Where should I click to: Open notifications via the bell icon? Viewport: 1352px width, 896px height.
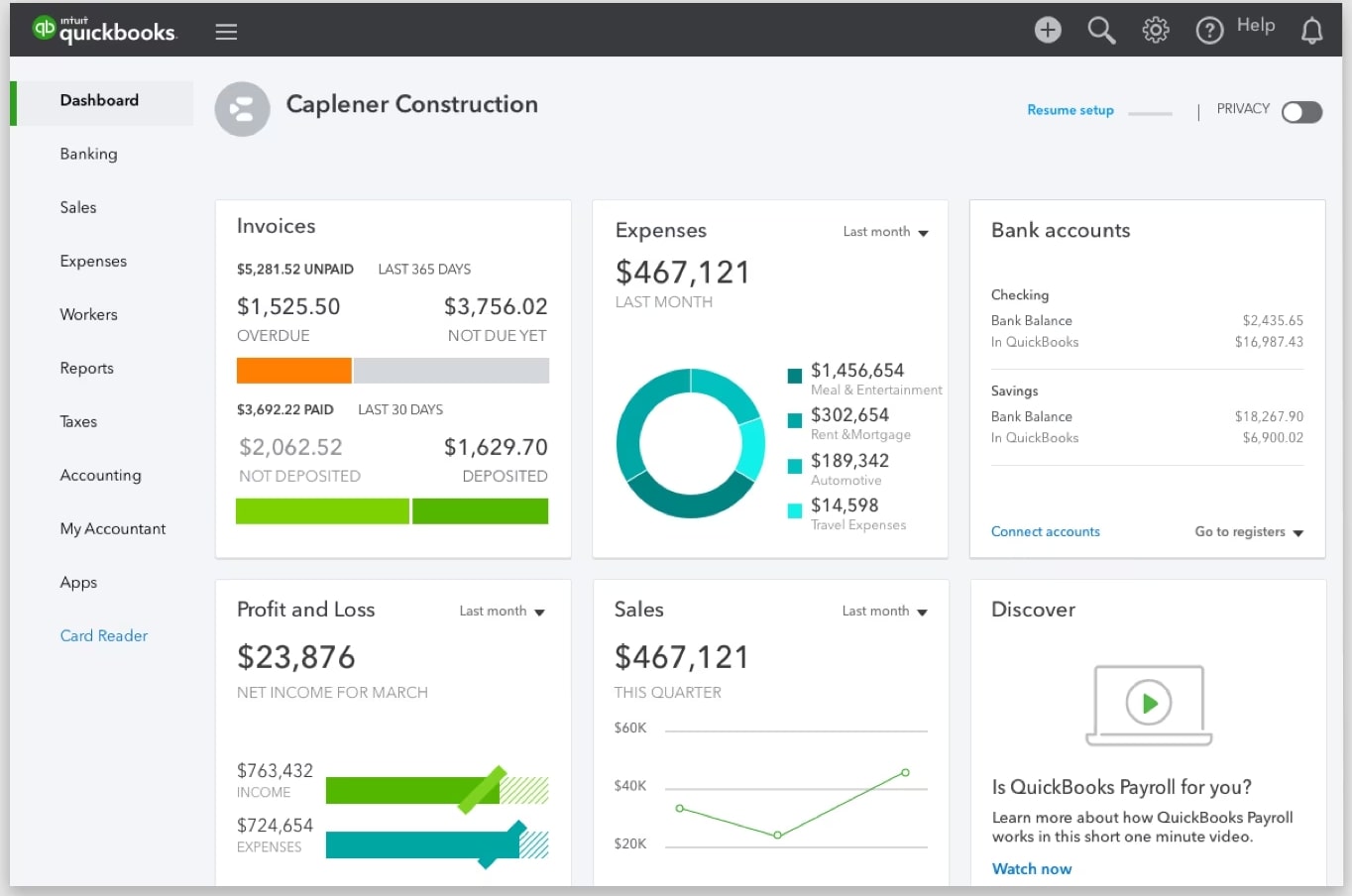pyautogui.click(x=1311, y=30)
